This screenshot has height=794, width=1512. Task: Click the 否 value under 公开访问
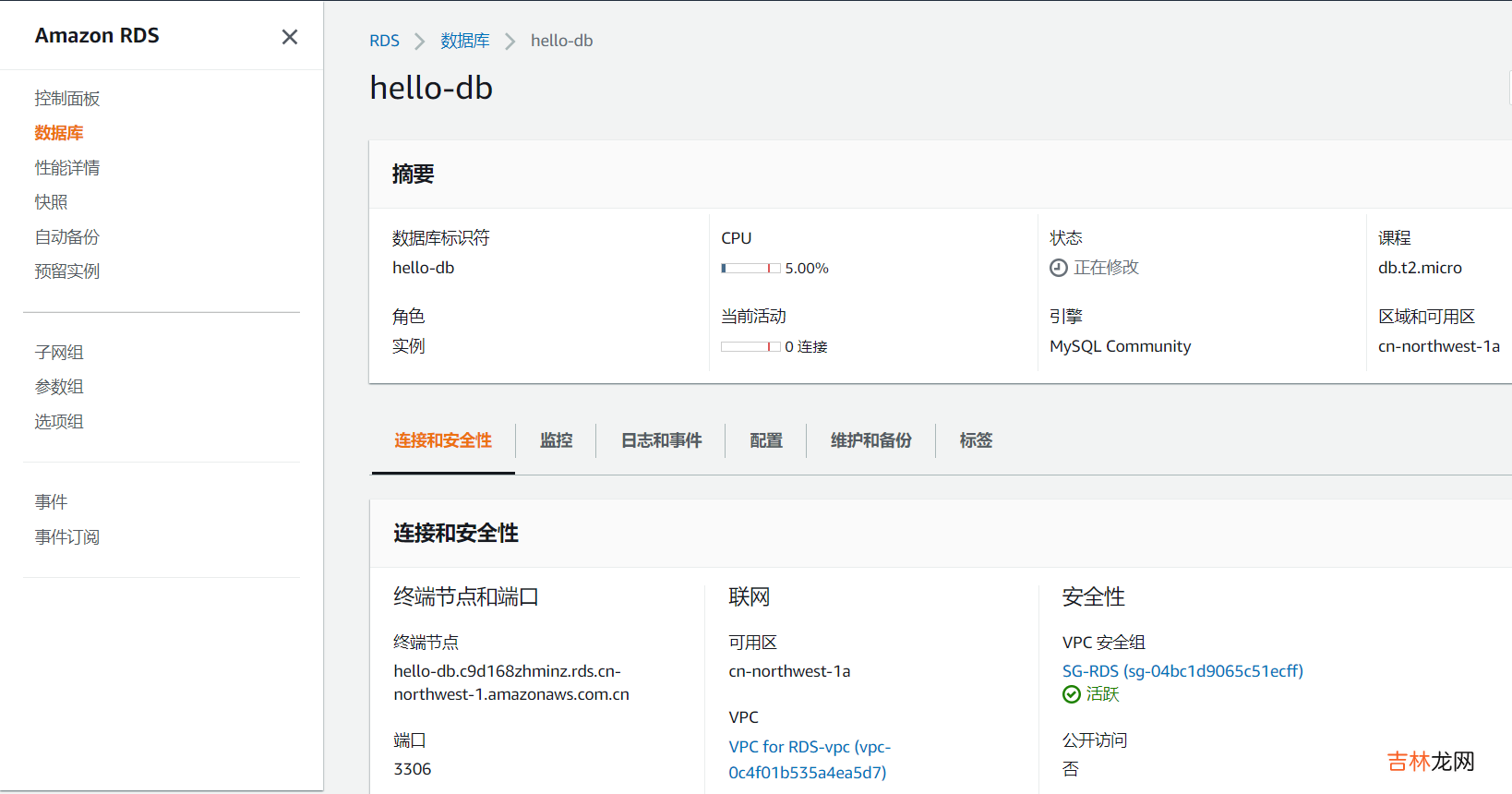(1071, 769)
